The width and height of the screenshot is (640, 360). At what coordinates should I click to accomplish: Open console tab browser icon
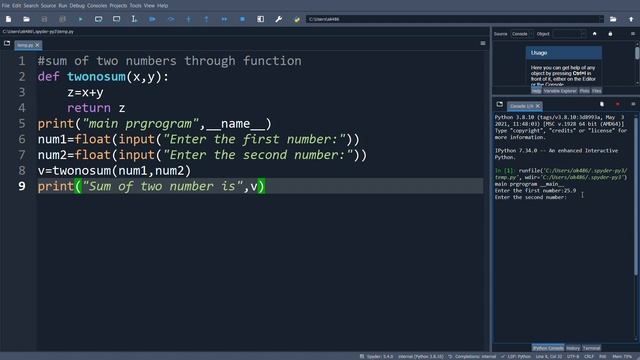[x=500, y=104]
